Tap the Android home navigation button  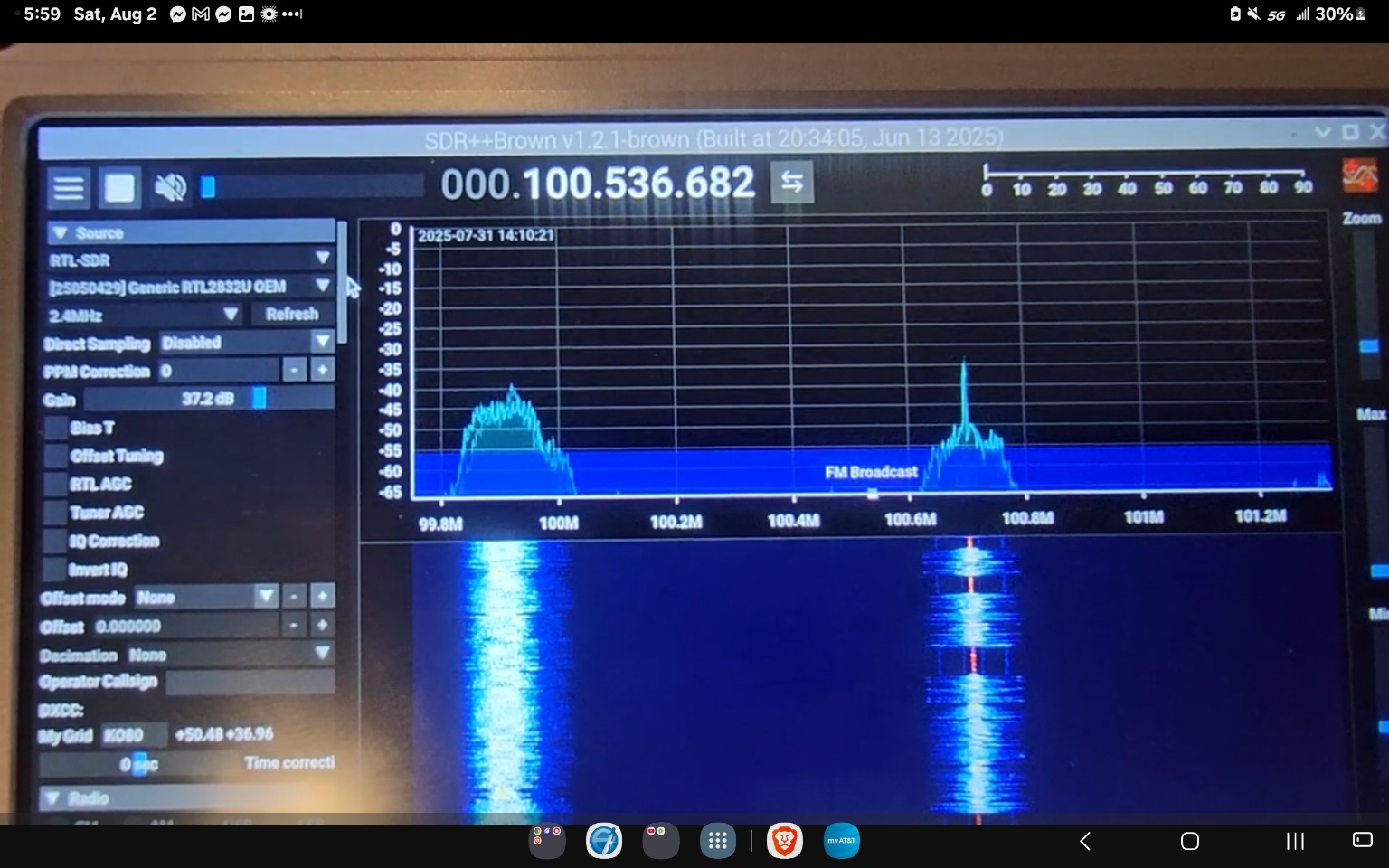[1190, 841]
